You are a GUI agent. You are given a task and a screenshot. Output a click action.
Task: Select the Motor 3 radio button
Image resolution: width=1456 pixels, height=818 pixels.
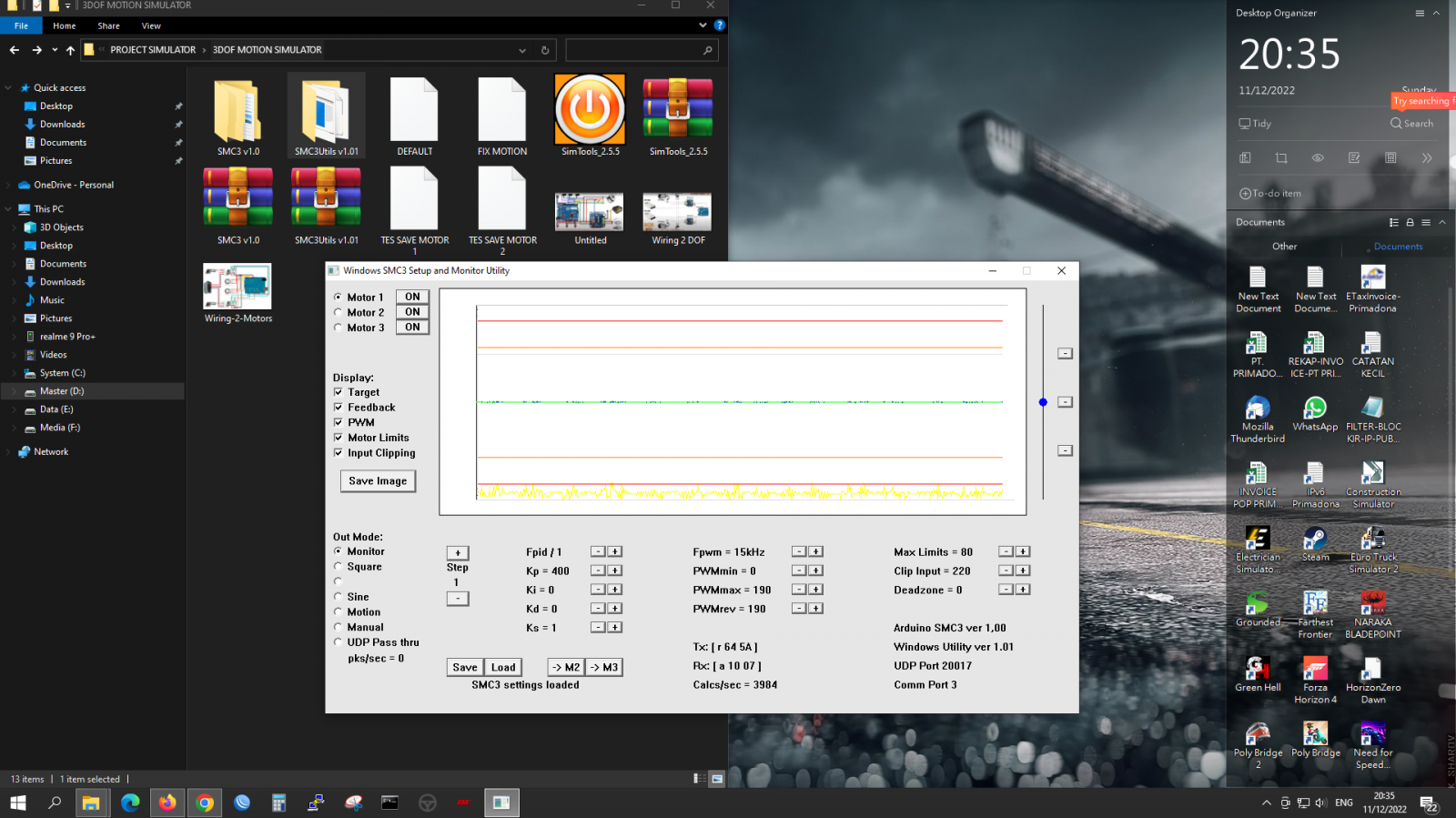pos(338,328)
